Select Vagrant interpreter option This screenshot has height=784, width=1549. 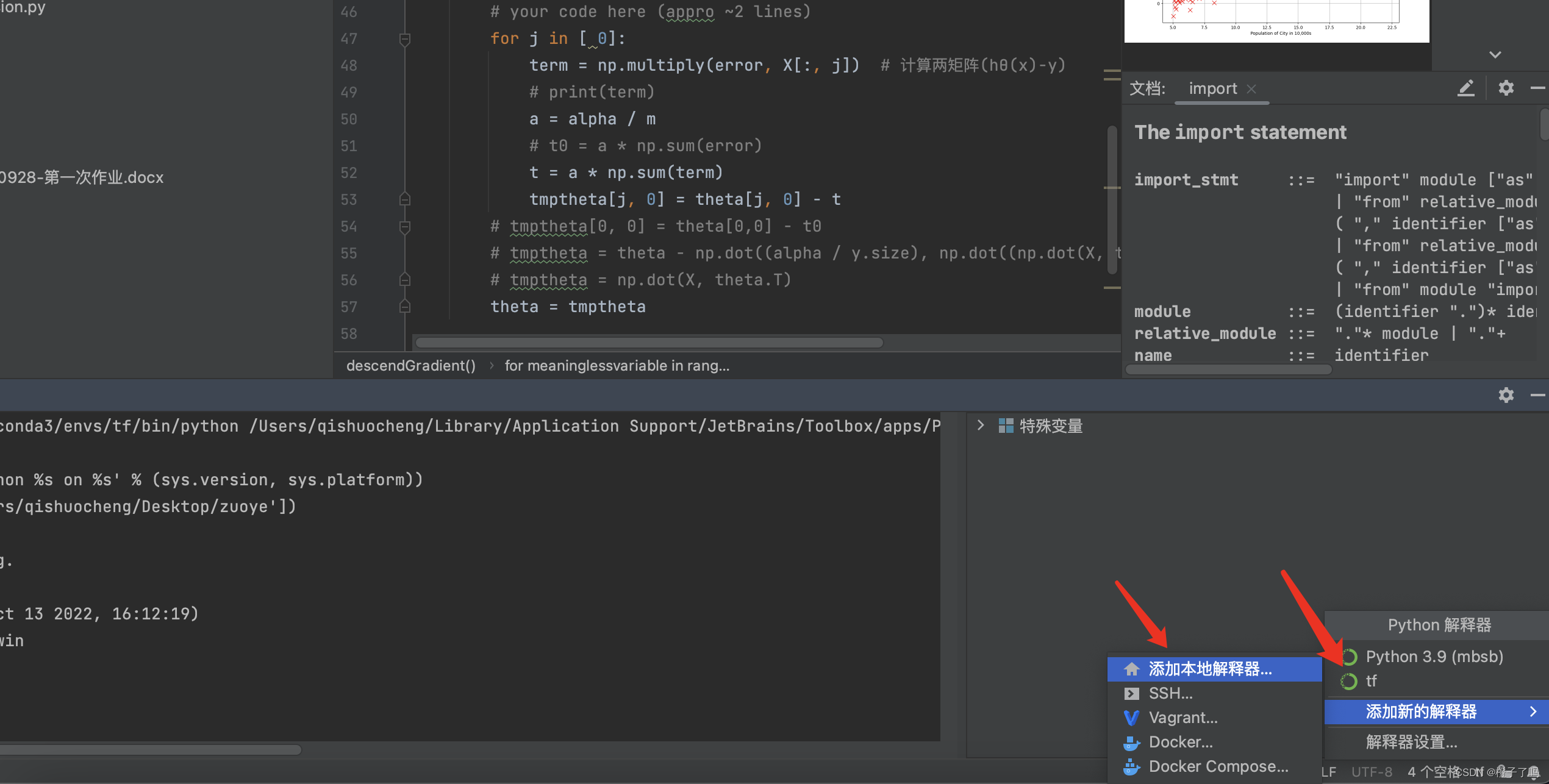coord(1182,718)
